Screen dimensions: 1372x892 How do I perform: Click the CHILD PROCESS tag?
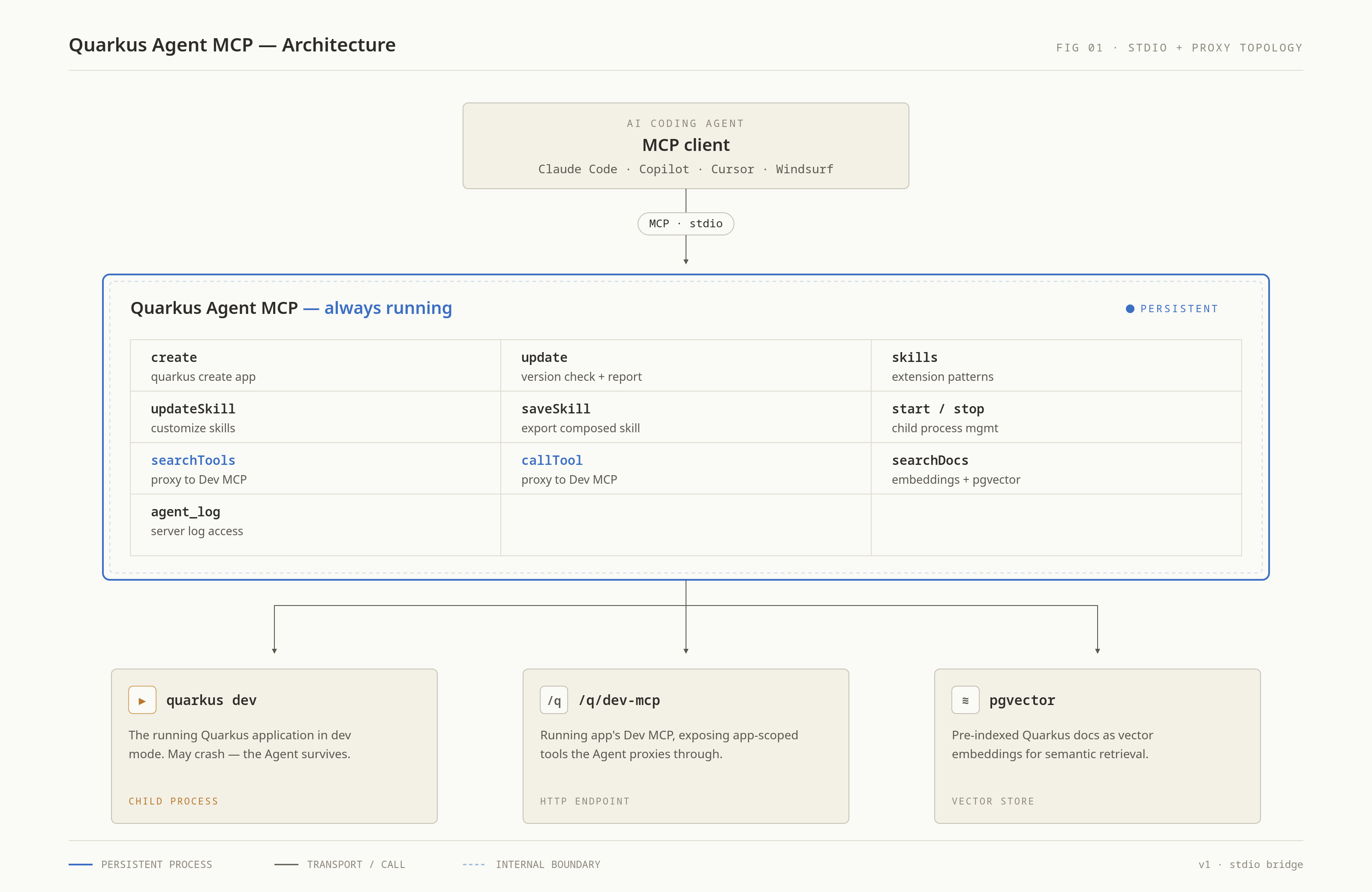coord(174,801)
